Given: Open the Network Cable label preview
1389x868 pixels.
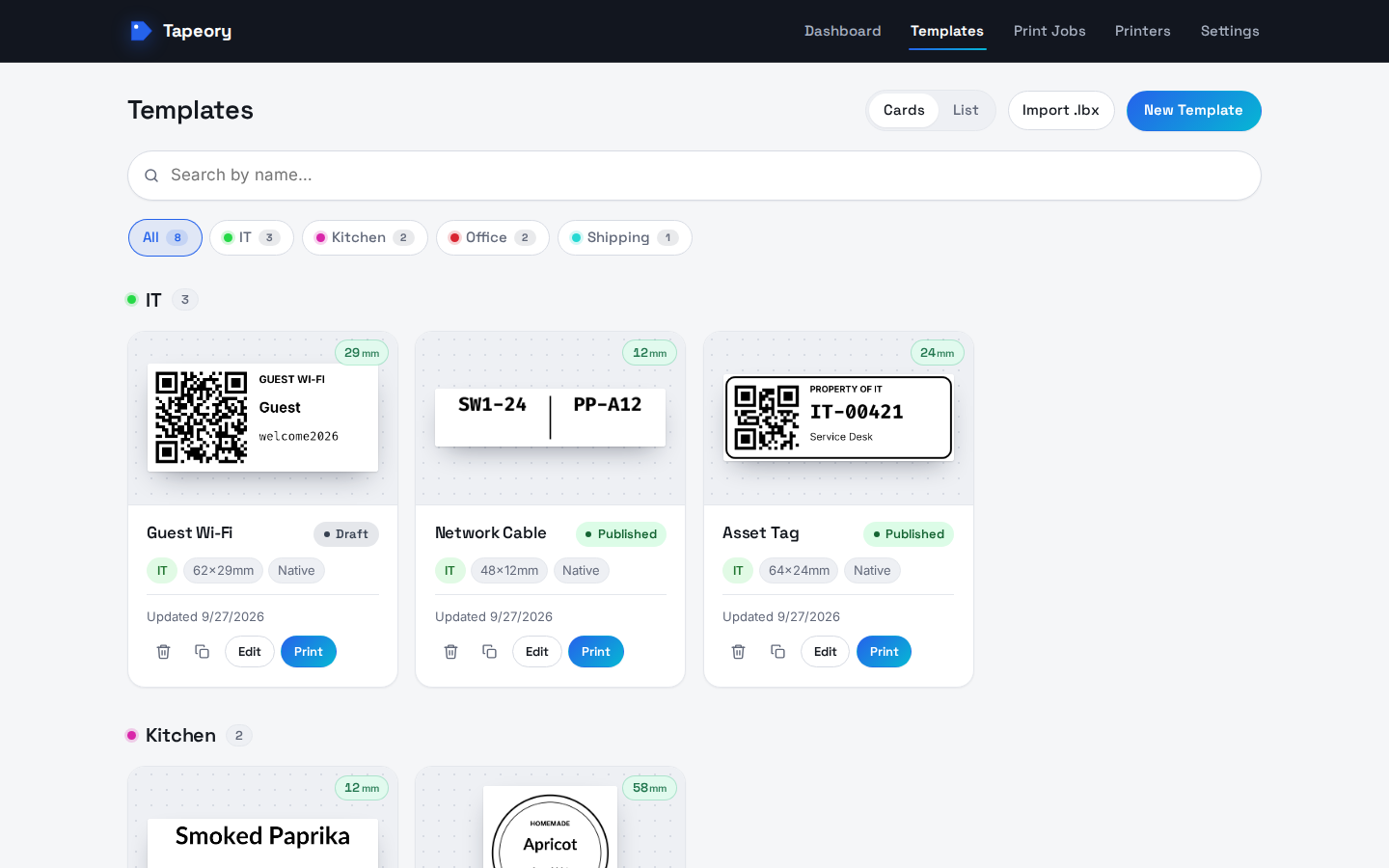Looking at the screenshot, I should [x=550, y=418].
